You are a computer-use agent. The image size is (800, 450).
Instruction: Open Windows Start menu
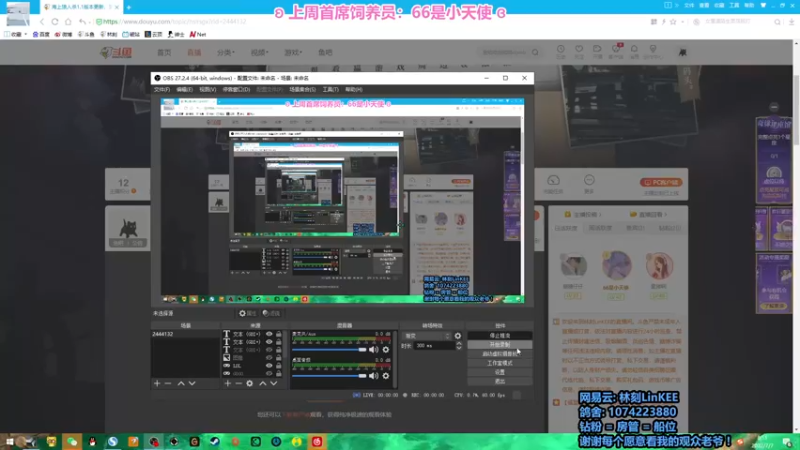9,441
